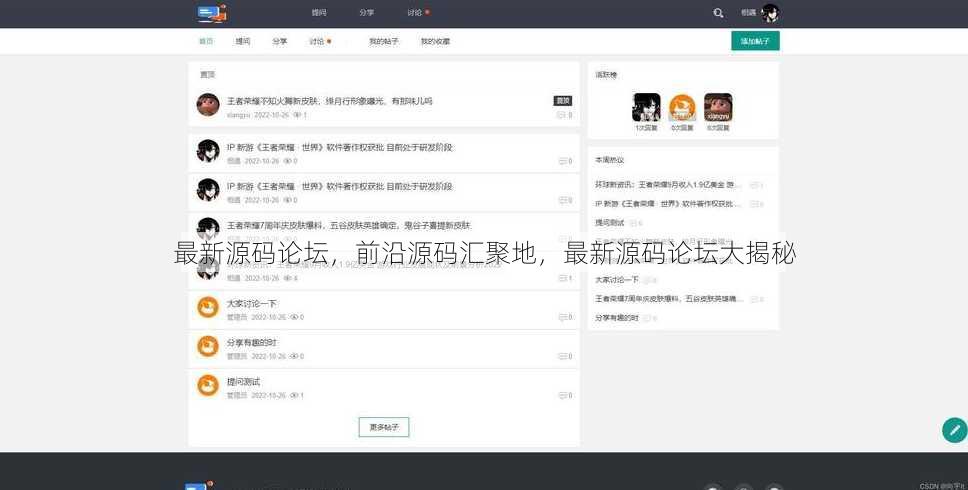Select 分享 tab in white sub-navigation
The width and height of the screenshot is (968, 490).
click(280, 41)
